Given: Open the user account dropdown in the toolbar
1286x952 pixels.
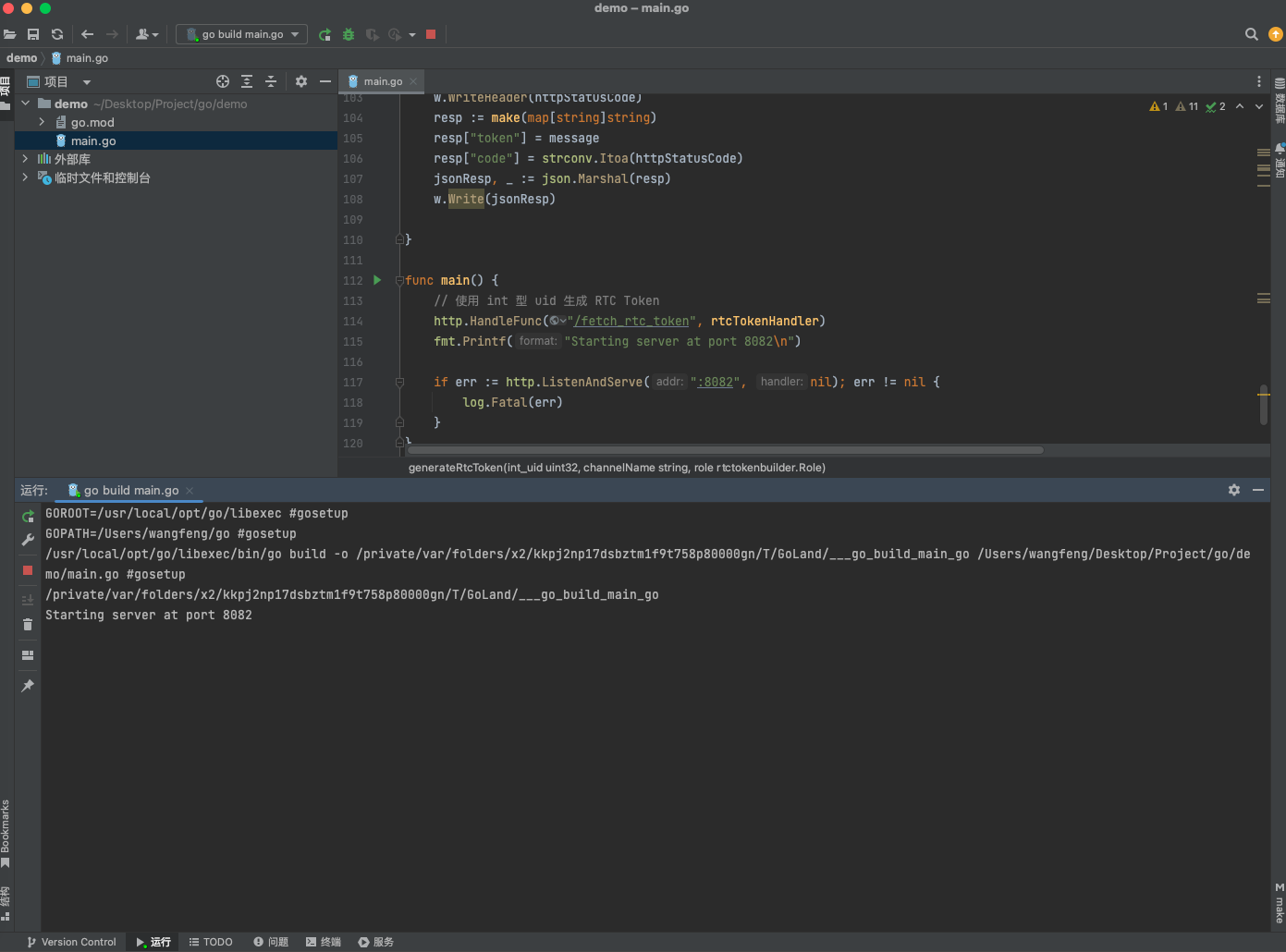Looking at the screenshot, I should point(147,34).
